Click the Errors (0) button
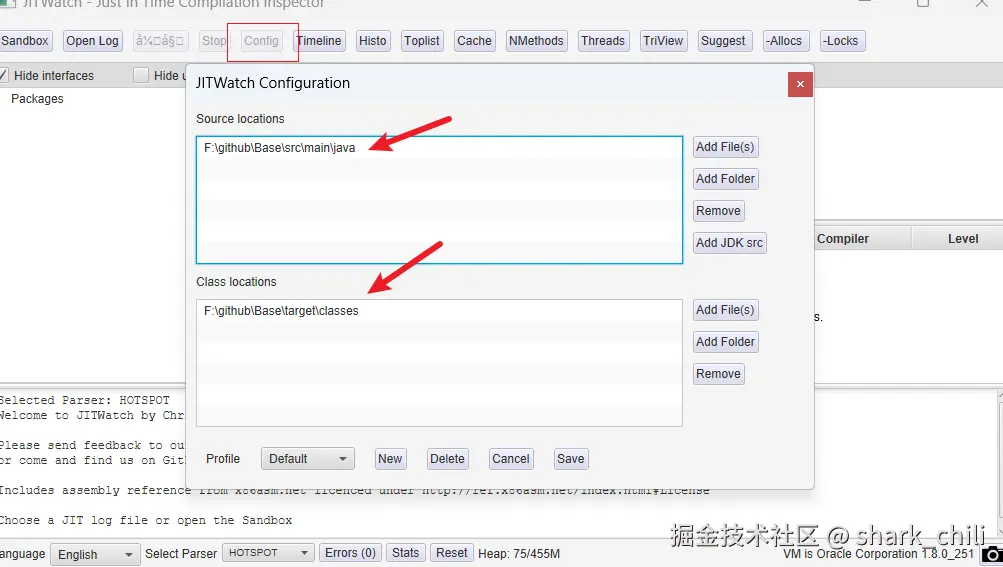 click(x=351, y=553)
